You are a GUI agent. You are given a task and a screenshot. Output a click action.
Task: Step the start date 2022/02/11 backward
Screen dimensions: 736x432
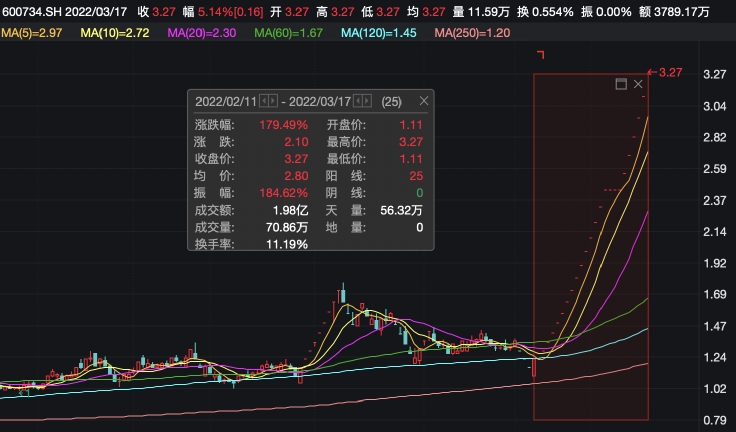(264, 101)
